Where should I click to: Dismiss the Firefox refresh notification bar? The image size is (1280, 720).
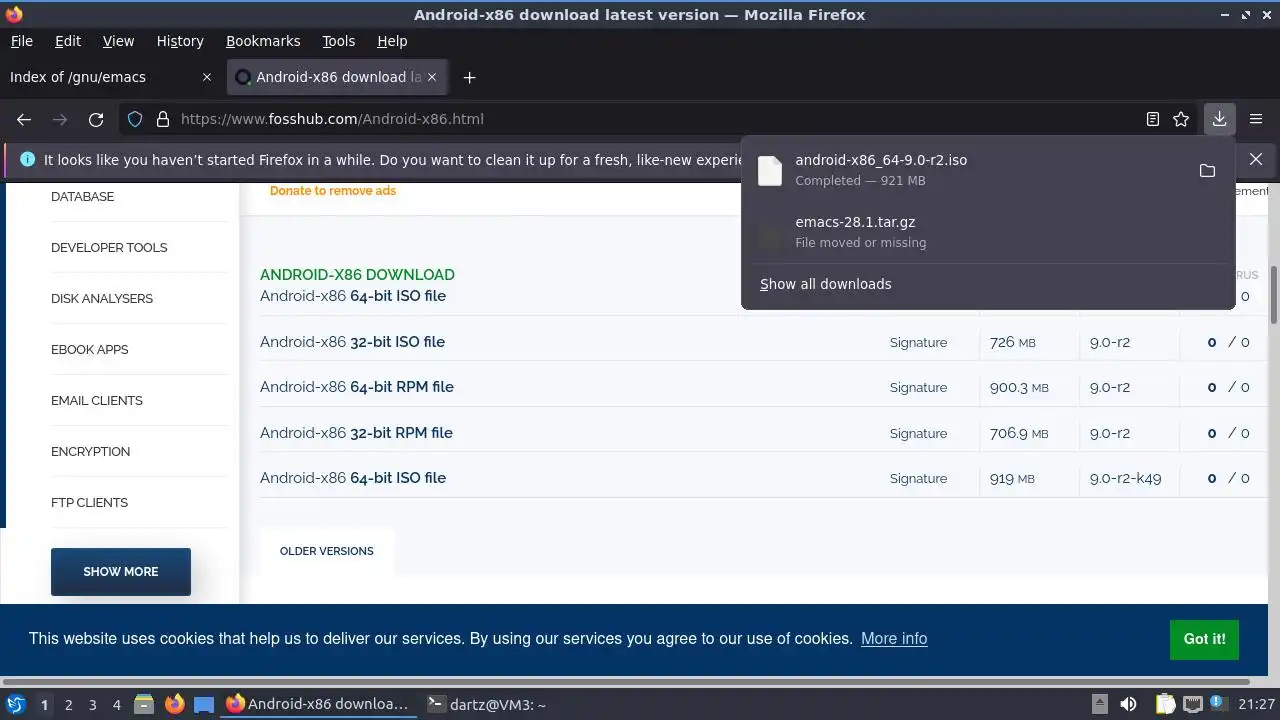(1256, 159)
